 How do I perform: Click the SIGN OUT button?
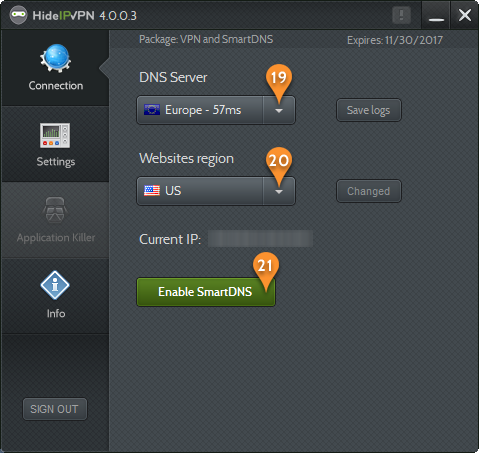pos(55,409)
